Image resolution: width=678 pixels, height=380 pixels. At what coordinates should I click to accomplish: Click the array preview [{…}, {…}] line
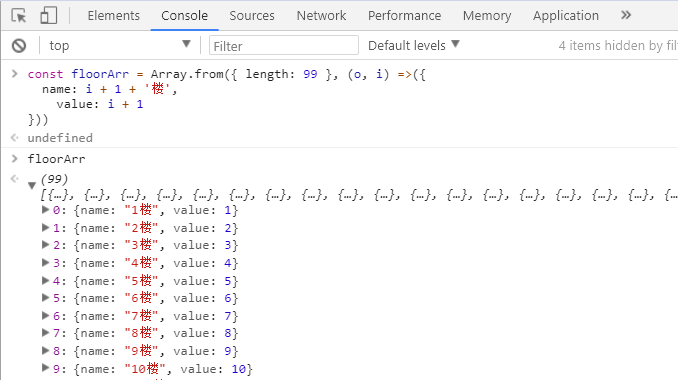pyautogui.click(x=359, y=195)
